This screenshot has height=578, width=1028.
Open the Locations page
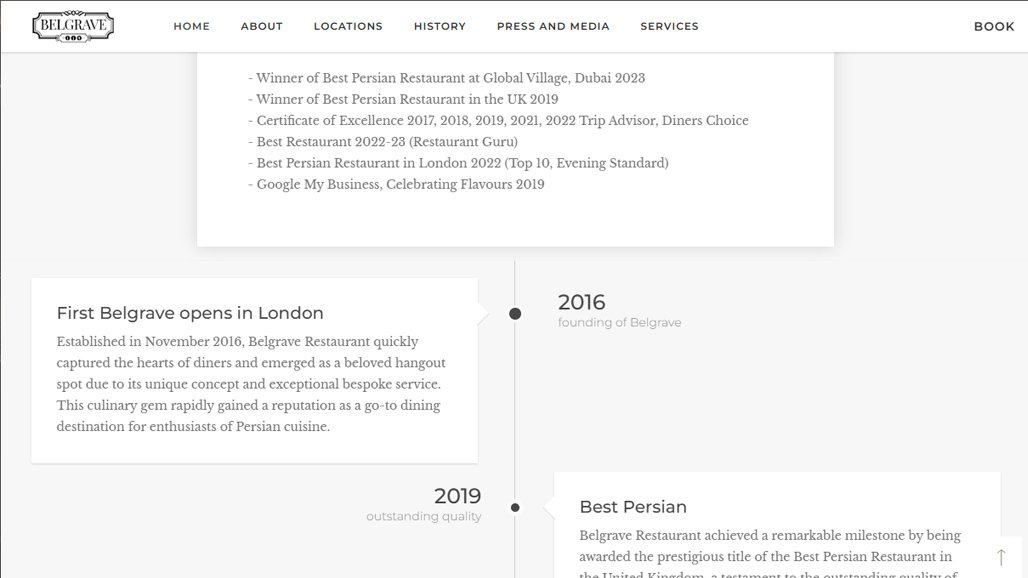[348, 26]
